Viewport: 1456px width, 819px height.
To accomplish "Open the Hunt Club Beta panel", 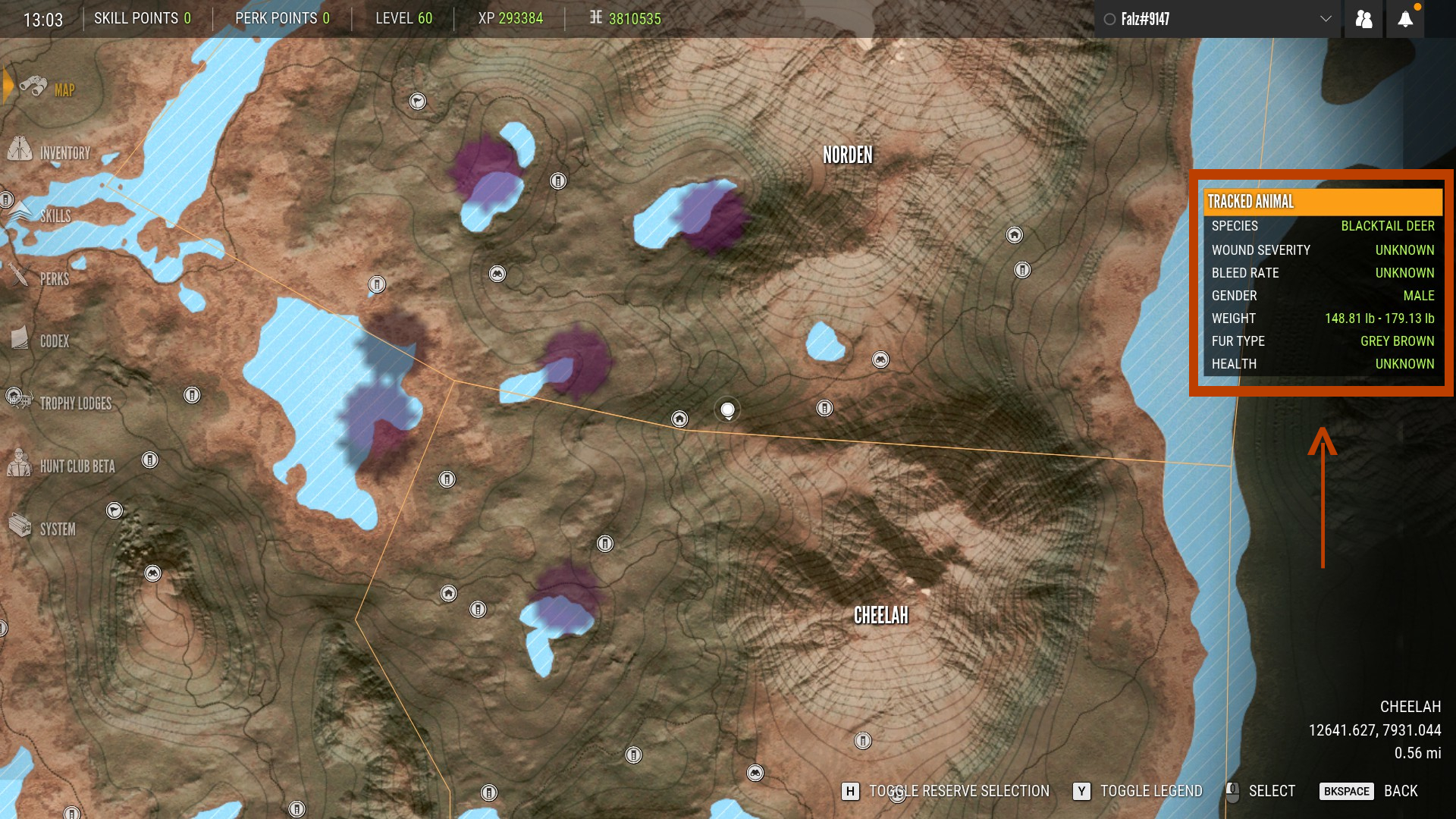I will tap(75, 466).
